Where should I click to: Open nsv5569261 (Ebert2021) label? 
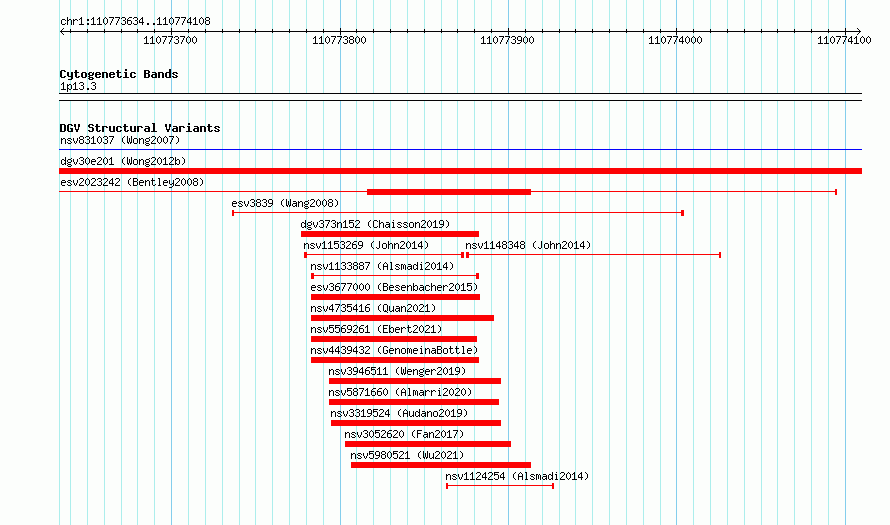(x=376, y=329)
